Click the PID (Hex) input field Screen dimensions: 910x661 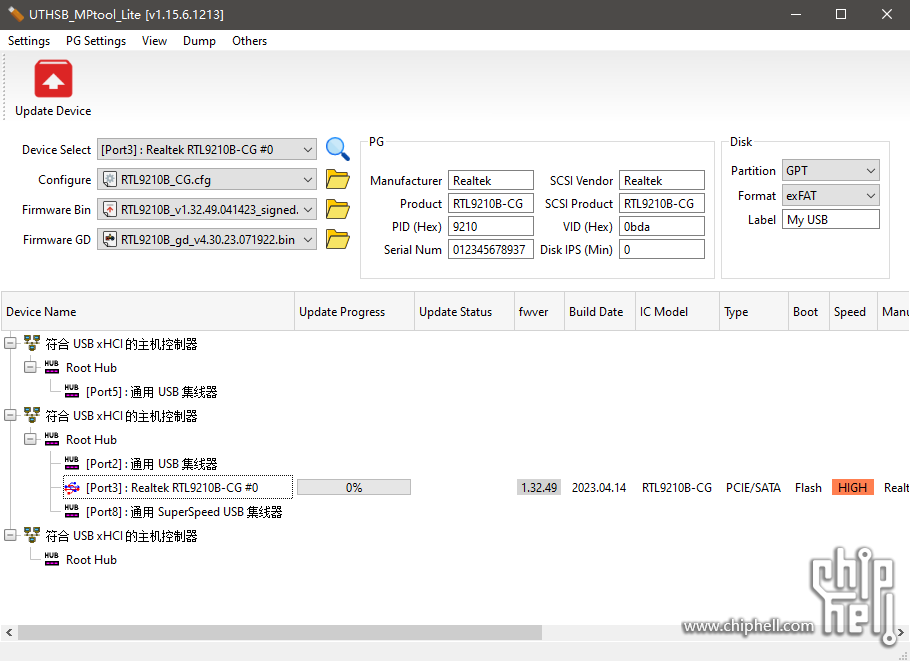pos(490,226)
